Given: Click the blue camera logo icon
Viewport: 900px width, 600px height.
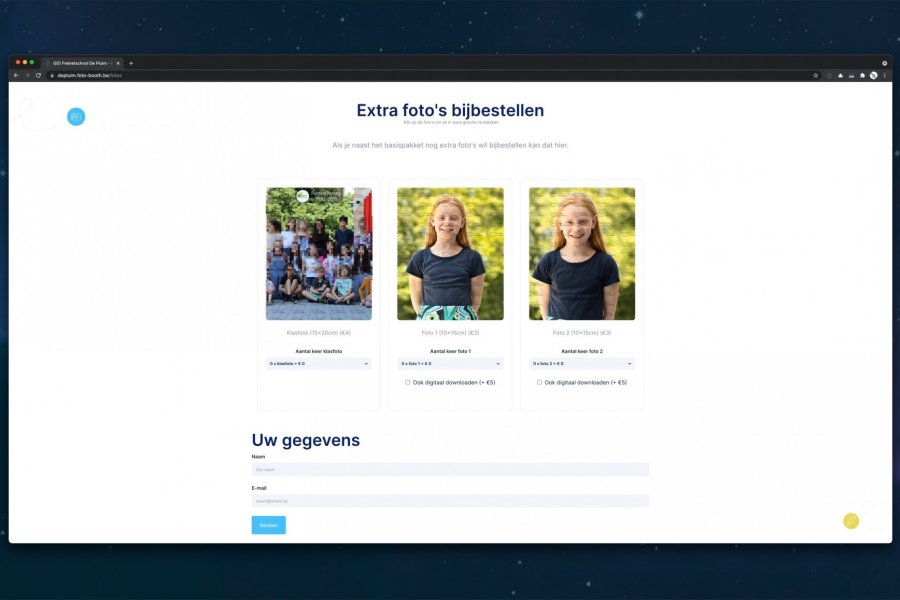Looking at the screenshot, I should click(76, 117).
